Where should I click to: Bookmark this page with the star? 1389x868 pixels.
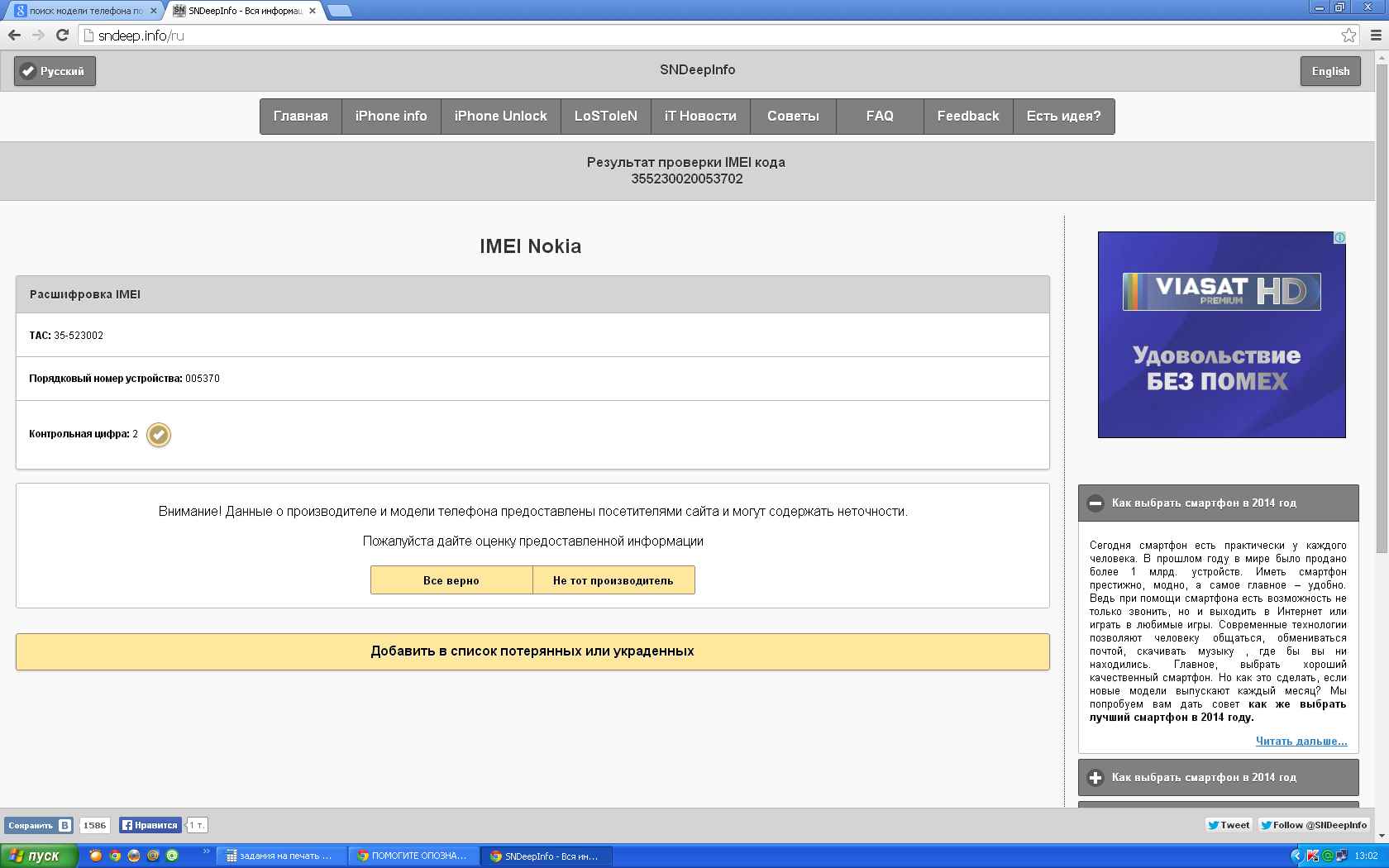pyautogui.click(x=1348, y=35)
